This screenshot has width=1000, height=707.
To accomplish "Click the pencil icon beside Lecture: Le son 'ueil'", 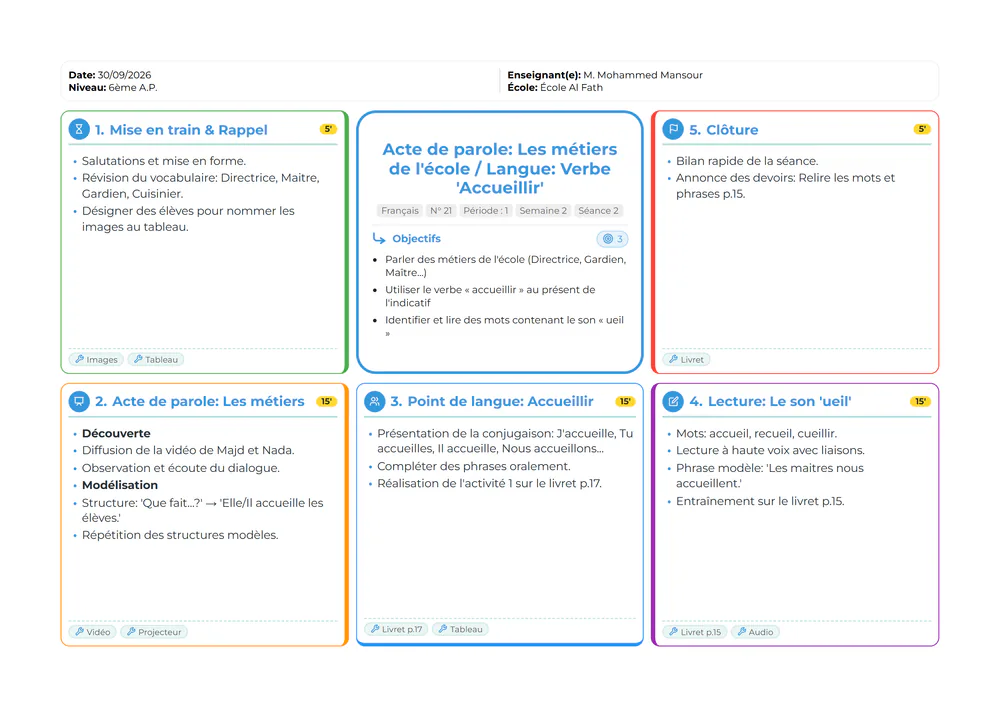I will 673,401.
